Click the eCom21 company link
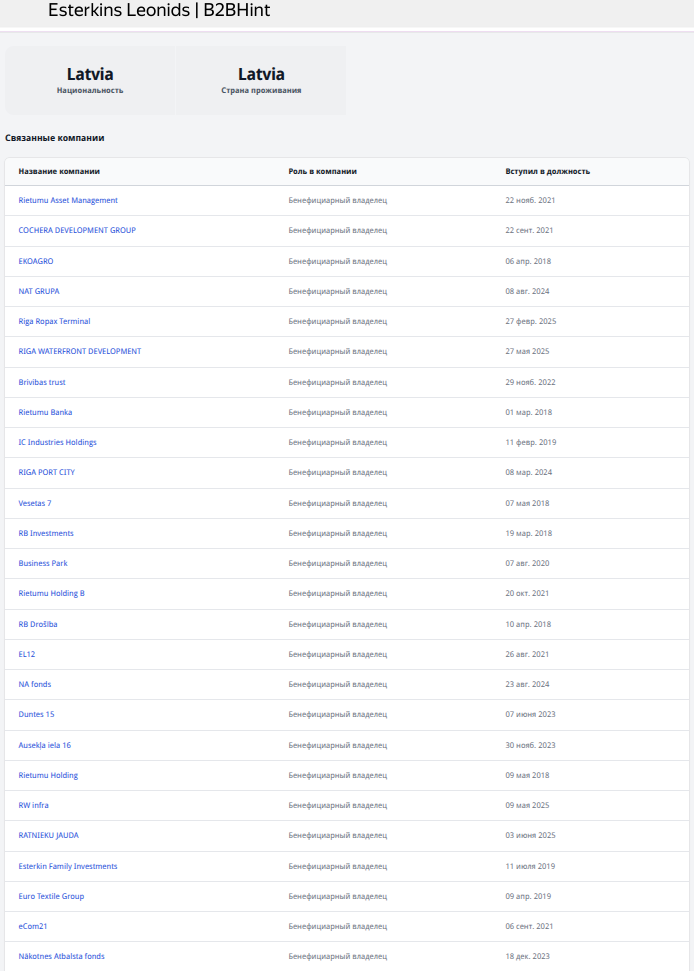The height and width of the screenshot is (971, 694). [x=33, y=926]
